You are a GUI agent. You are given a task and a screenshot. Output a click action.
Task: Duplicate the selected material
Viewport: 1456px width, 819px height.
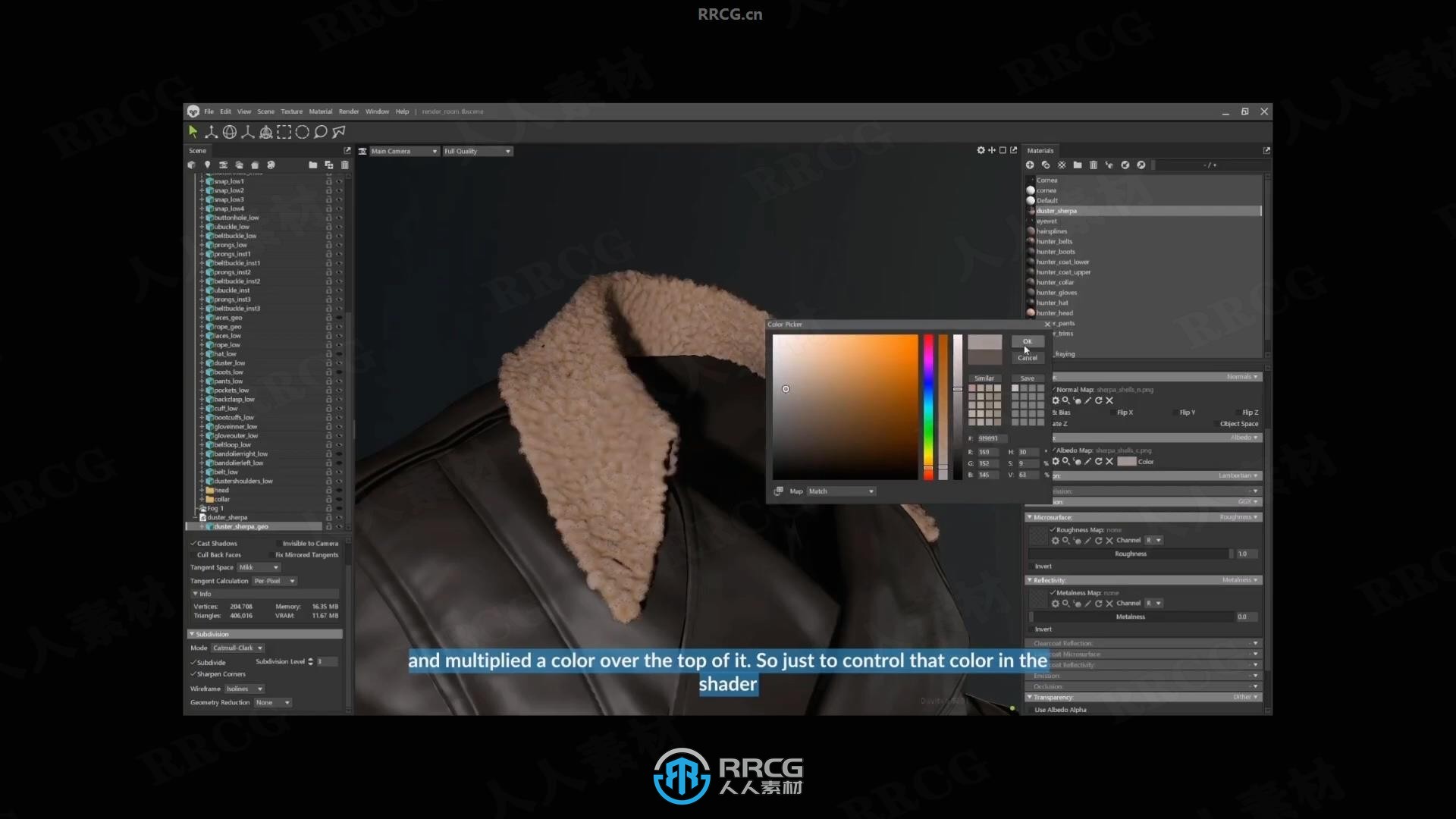point(1046,165)
